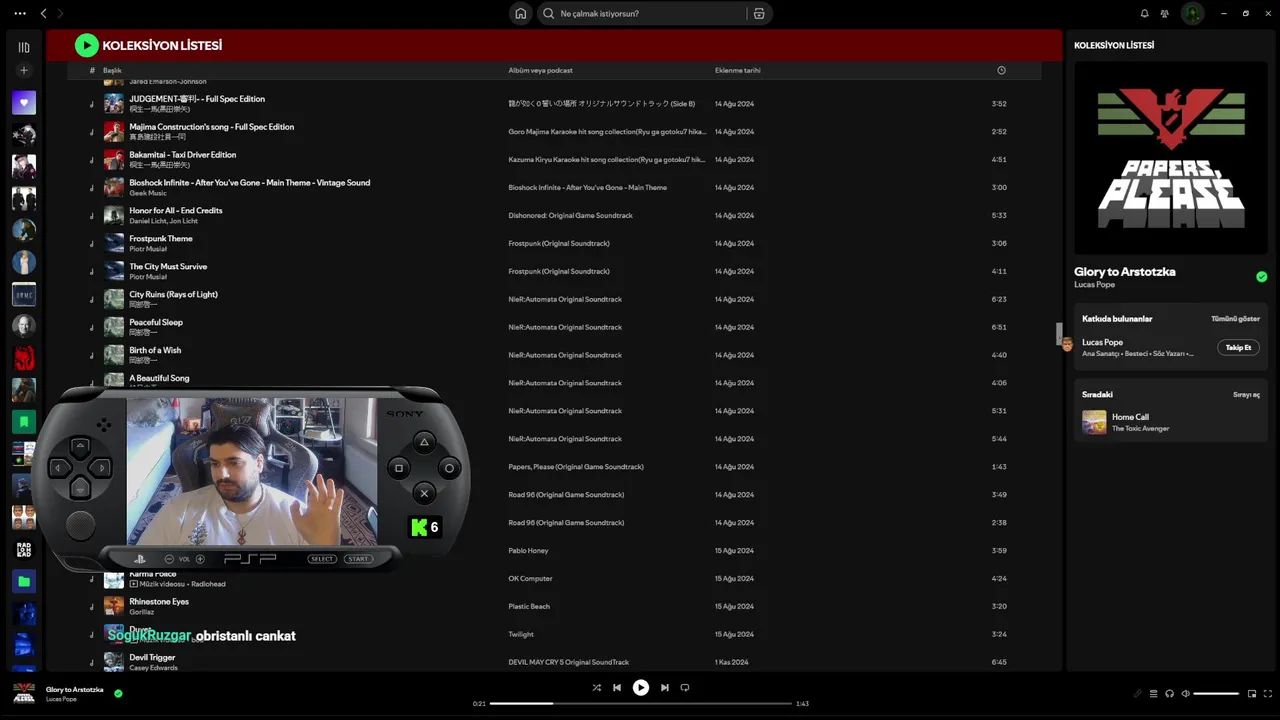
Task: Mute with the volume speaker icon
Action: point(1185,694)
